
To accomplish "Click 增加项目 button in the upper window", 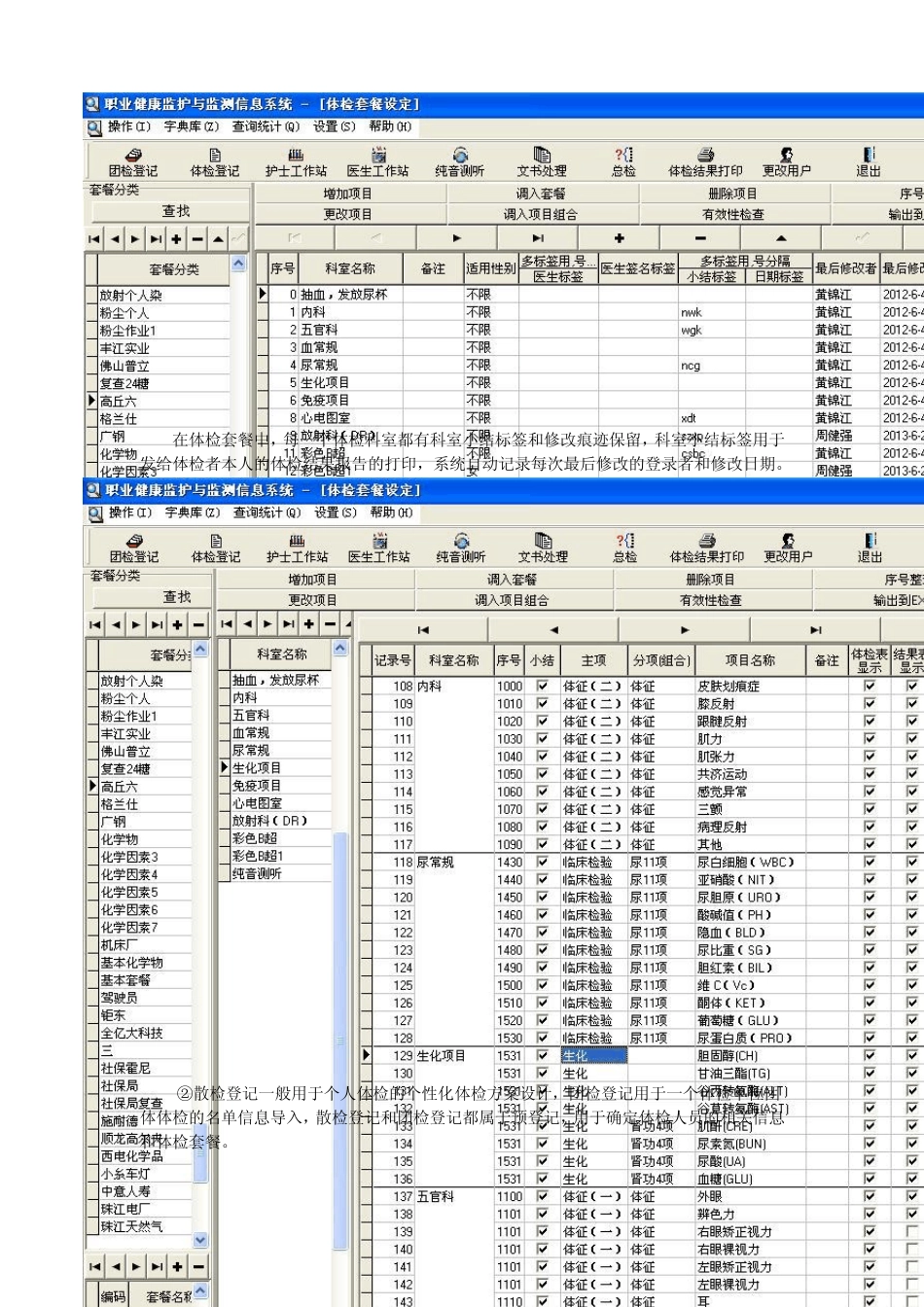I will click(349, 194).
